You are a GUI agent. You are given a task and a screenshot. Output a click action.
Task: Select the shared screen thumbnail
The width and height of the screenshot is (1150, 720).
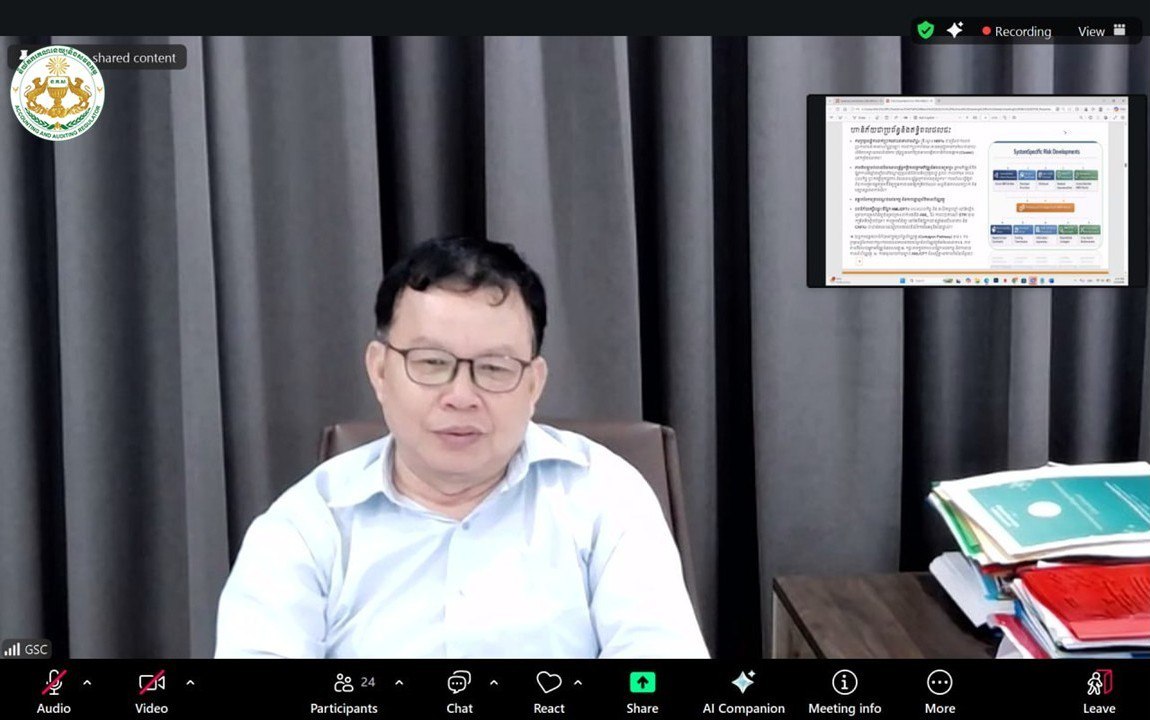point(967,191)
